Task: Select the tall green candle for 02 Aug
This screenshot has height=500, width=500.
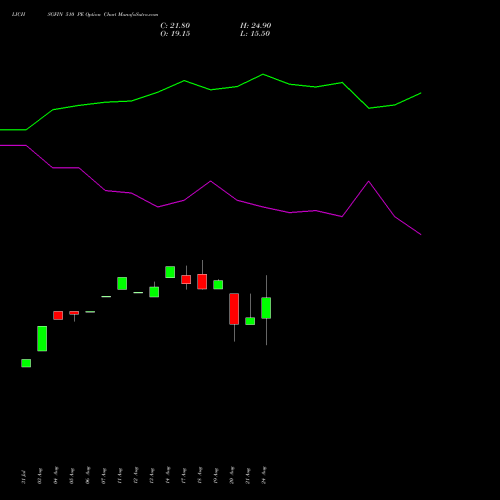Action: pyautogui.click(x=42, y=338)
